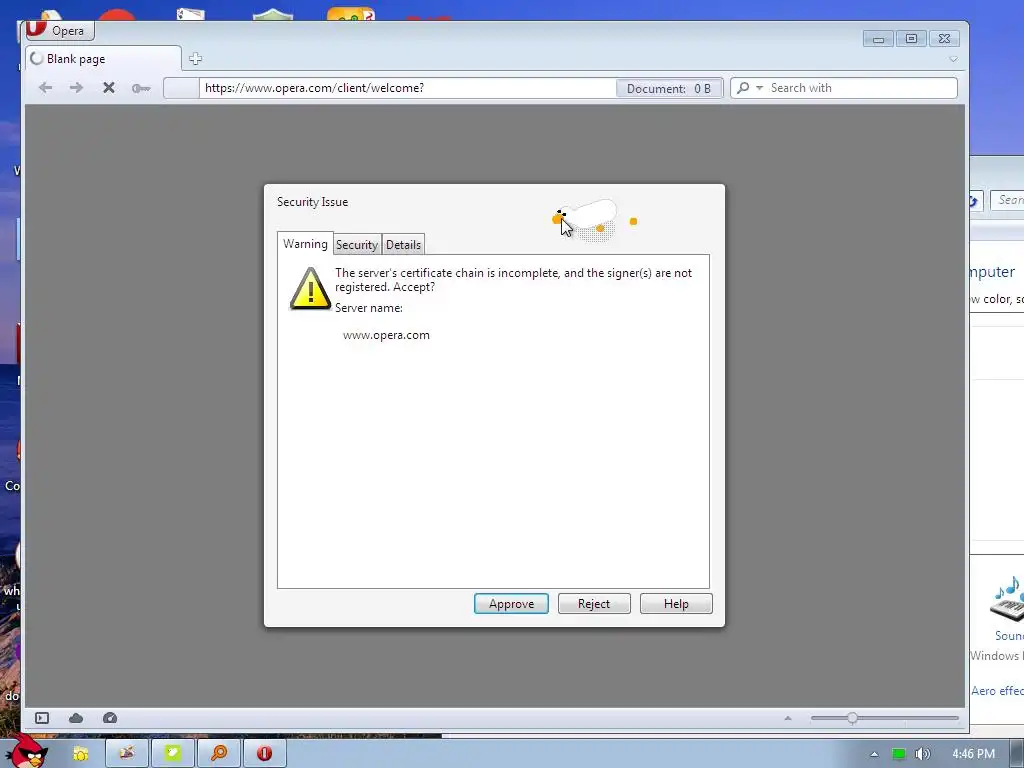
Task: Maximize the Opera window
Action: coord(911,39)
